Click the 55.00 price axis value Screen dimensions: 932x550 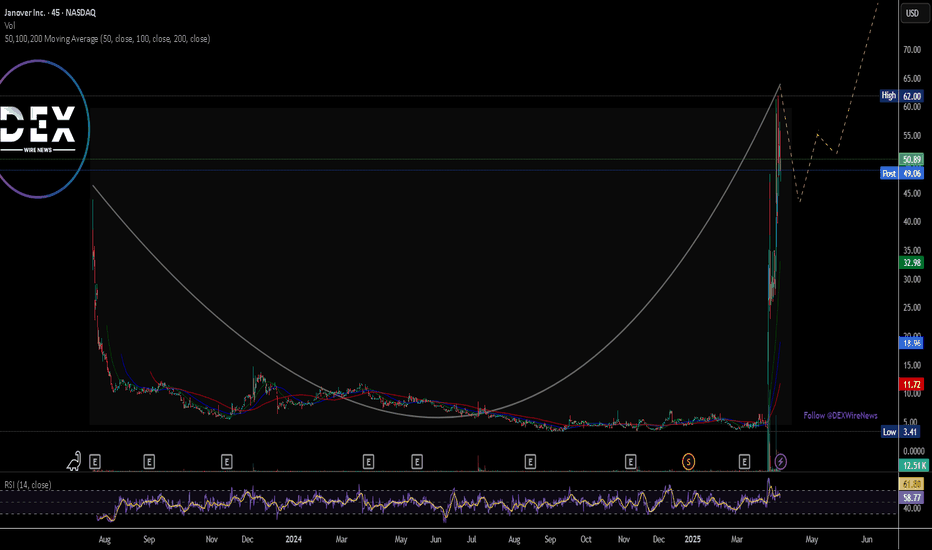pos(912,136)
